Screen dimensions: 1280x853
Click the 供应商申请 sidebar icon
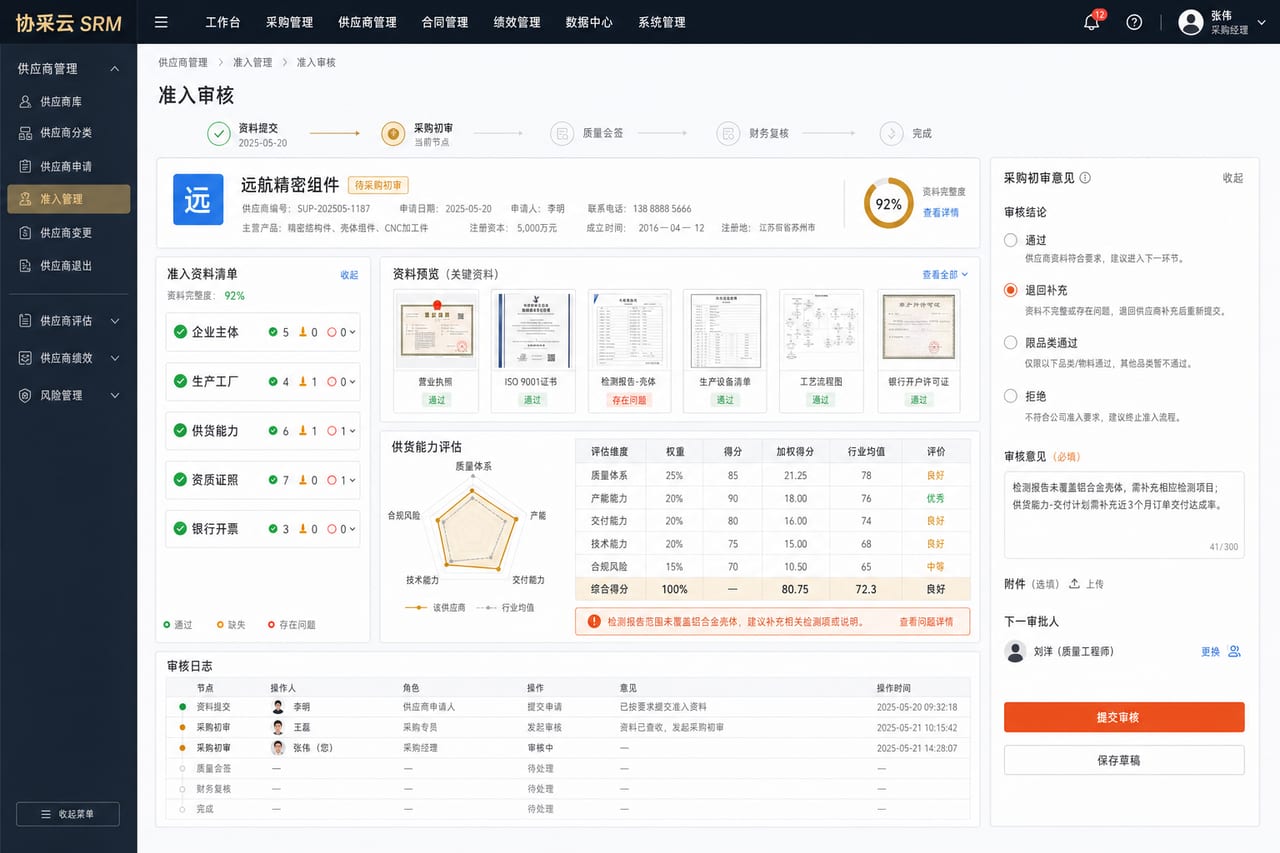click(x=26, y=166)
